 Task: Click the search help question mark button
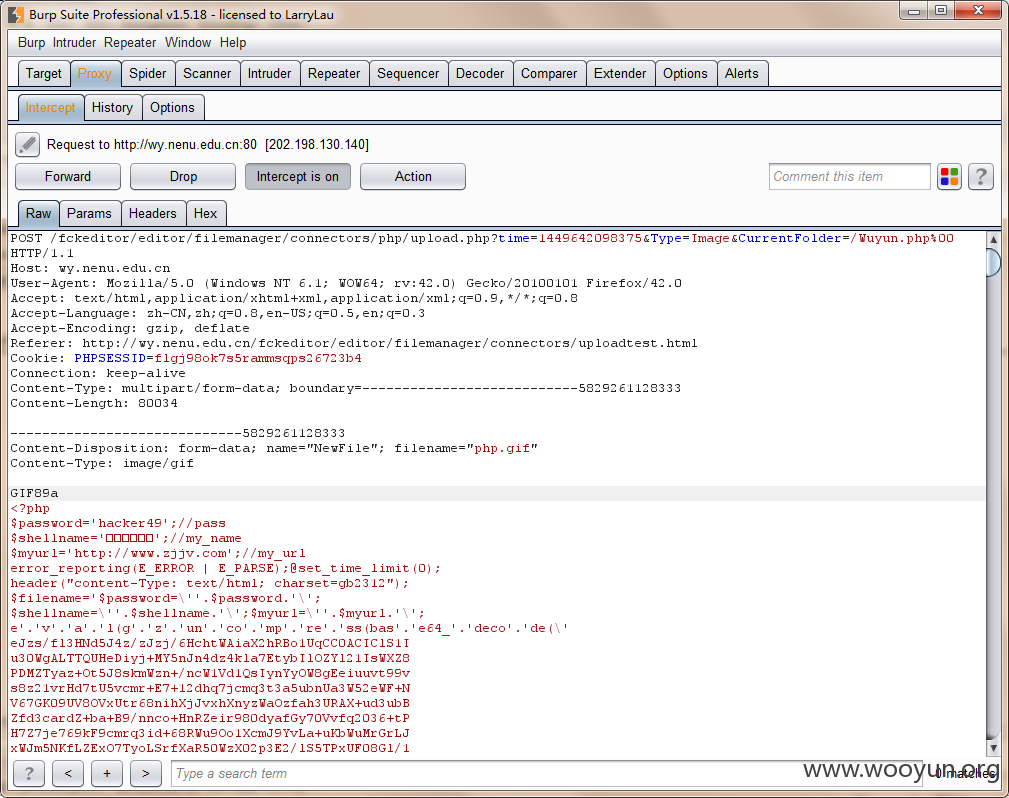tap(29, 773)
